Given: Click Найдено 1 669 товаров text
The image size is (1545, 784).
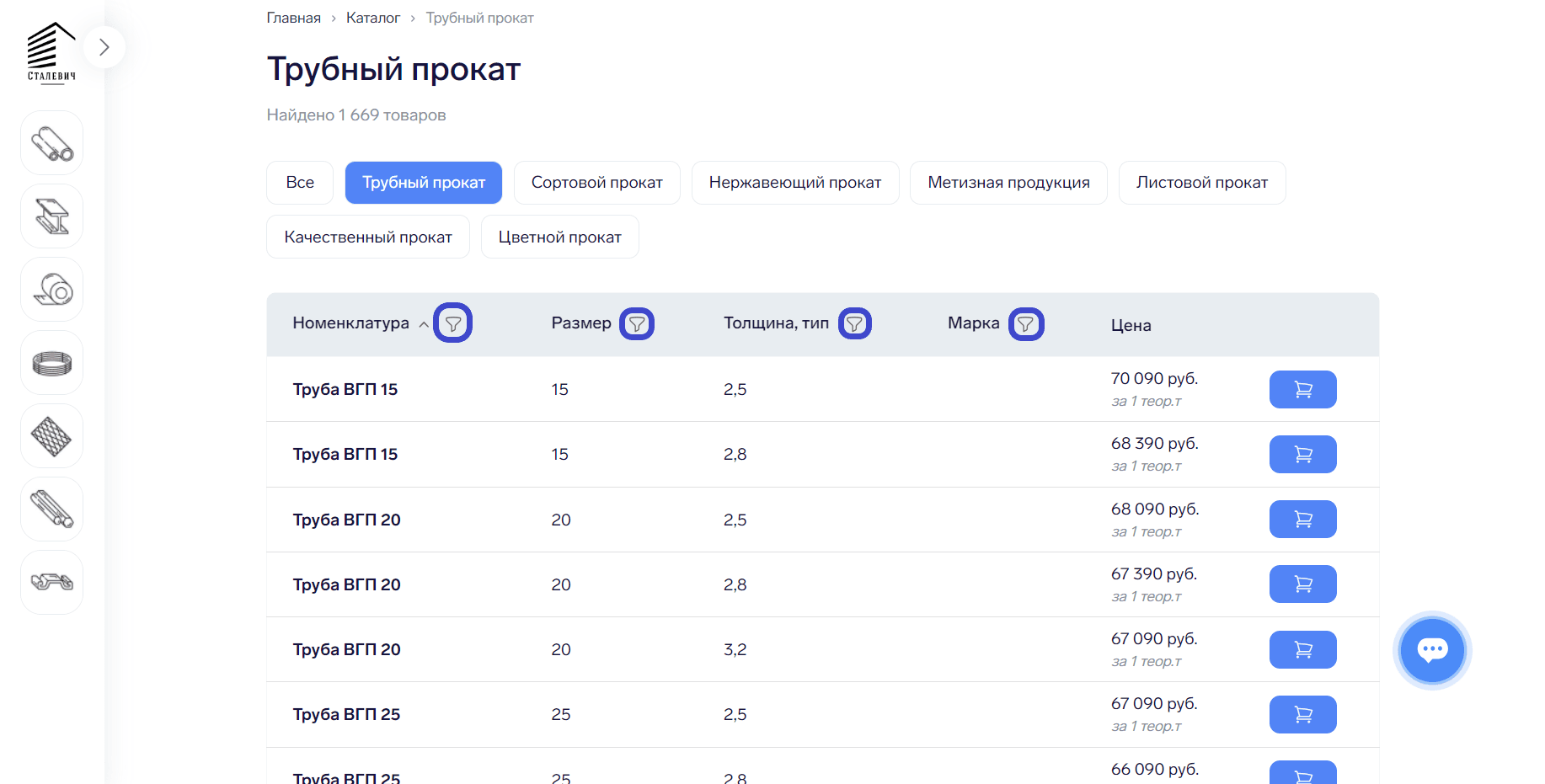Looking at the screenshot, I should 356,115.
